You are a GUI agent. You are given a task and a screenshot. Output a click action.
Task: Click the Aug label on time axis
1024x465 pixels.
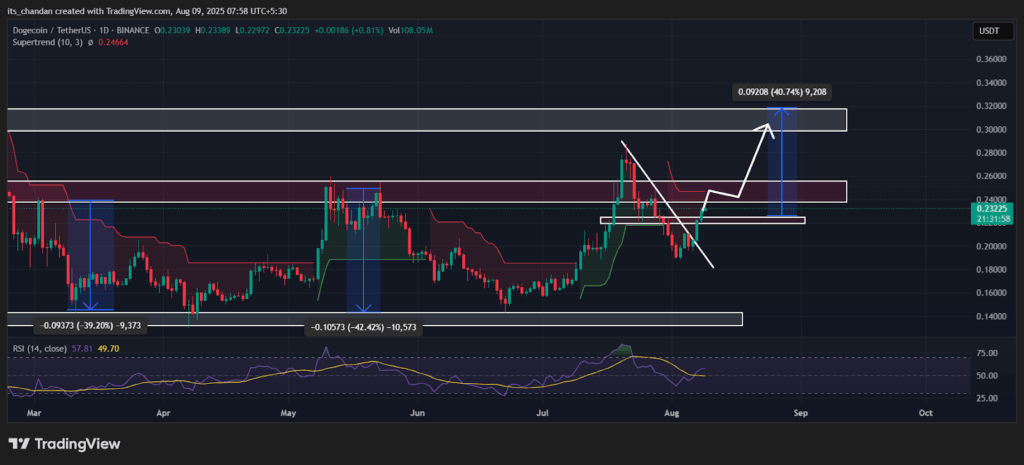tap(673, 413)
